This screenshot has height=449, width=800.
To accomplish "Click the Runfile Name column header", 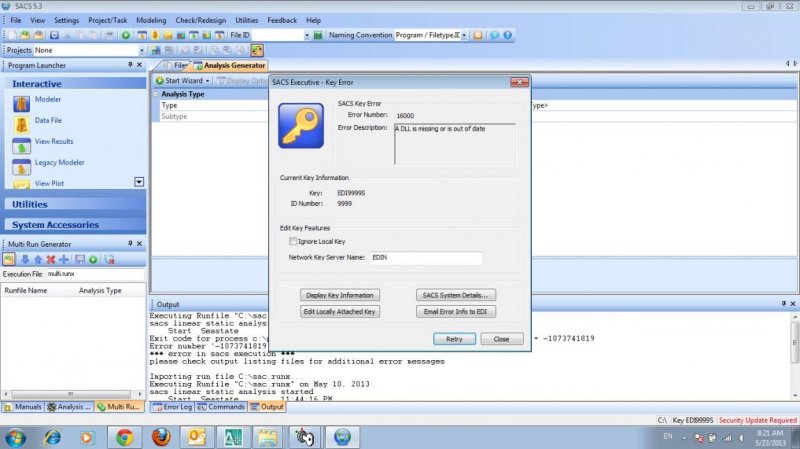I will tap(26, 290).
